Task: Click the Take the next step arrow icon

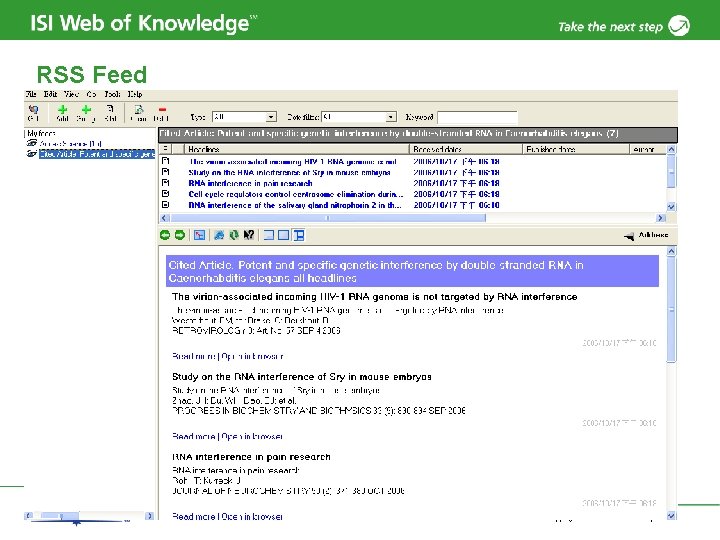Action: 679,26
